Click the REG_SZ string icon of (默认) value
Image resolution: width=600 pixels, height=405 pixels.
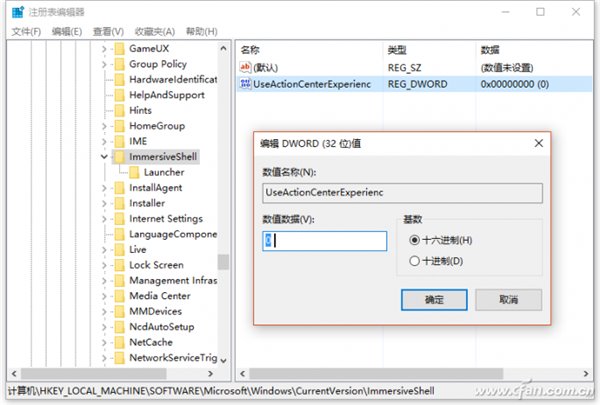tap(245, 67)
